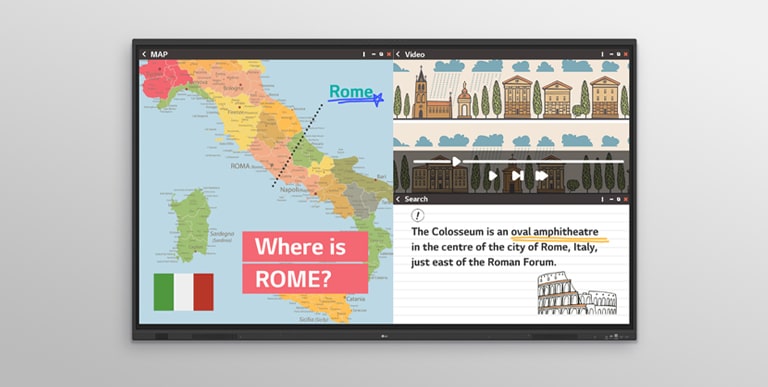Click the video progress slider handle
768x387 pixels.
[456, 161]
